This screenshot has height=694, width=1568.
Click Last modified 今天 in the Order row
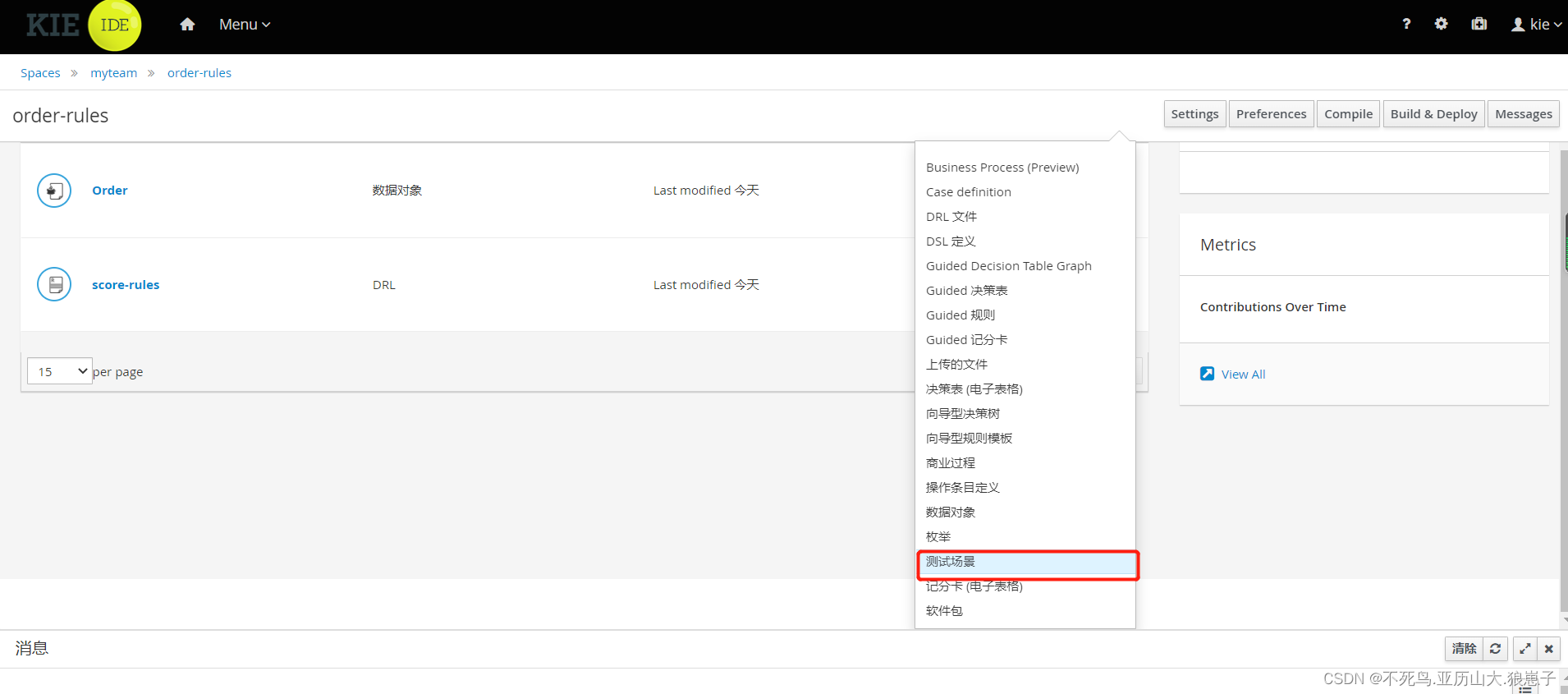tap(706, 191)
